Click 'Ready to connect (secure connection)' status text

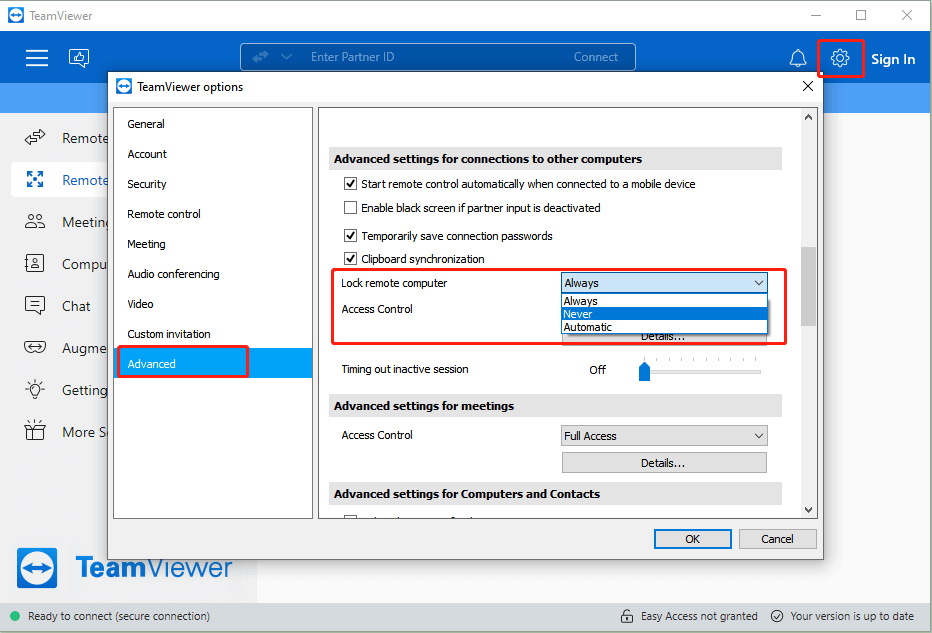119,616
